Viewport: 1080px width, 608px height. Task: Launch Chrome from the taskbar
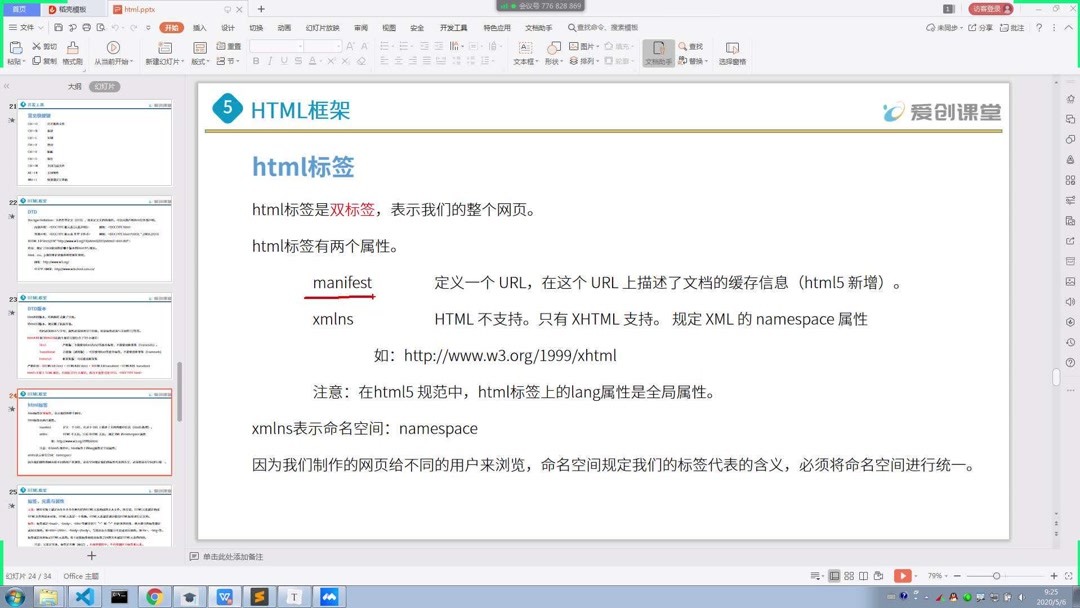coord(154,596)
